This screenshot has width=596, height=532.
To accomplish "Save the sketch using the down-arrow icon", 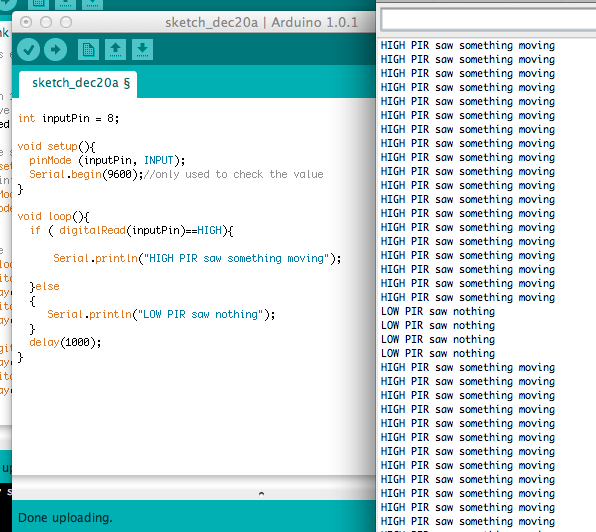I will click(143, 50).
